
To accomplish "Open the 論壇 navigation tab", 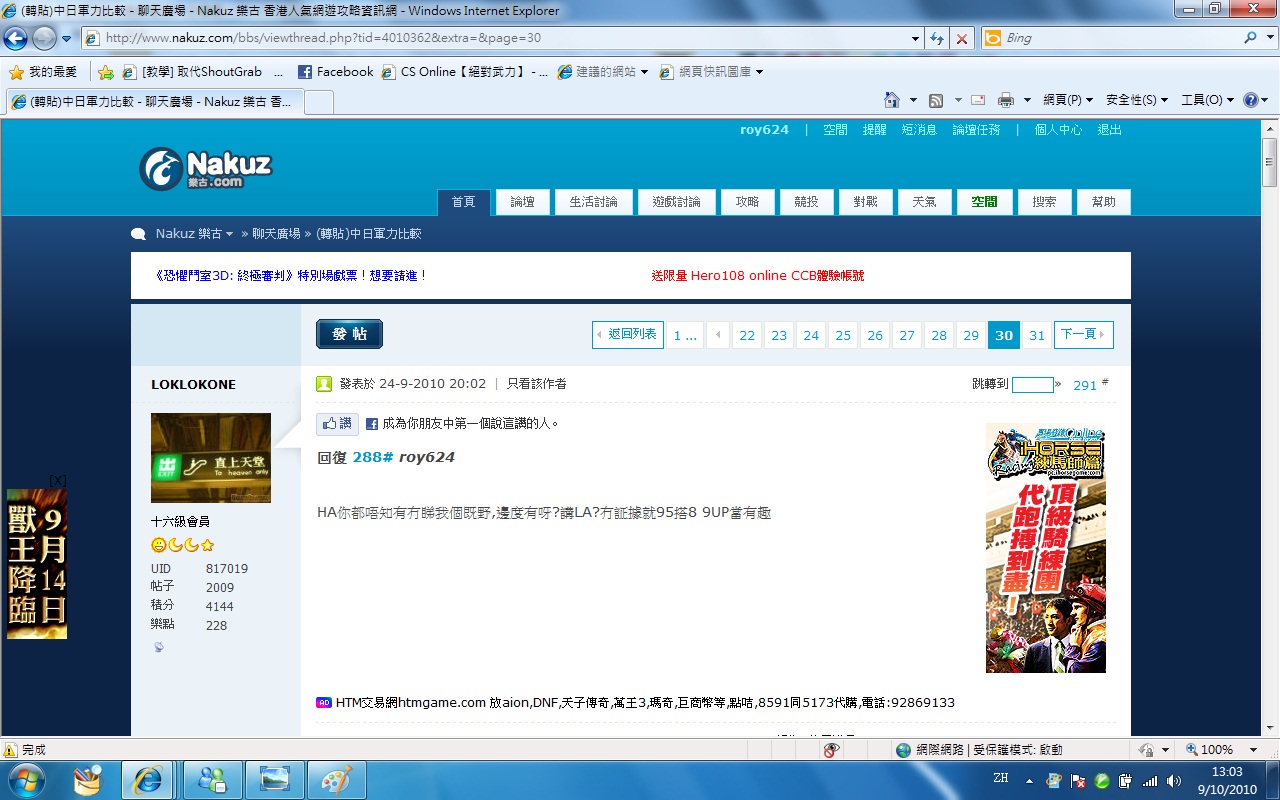I will point(522,202).
